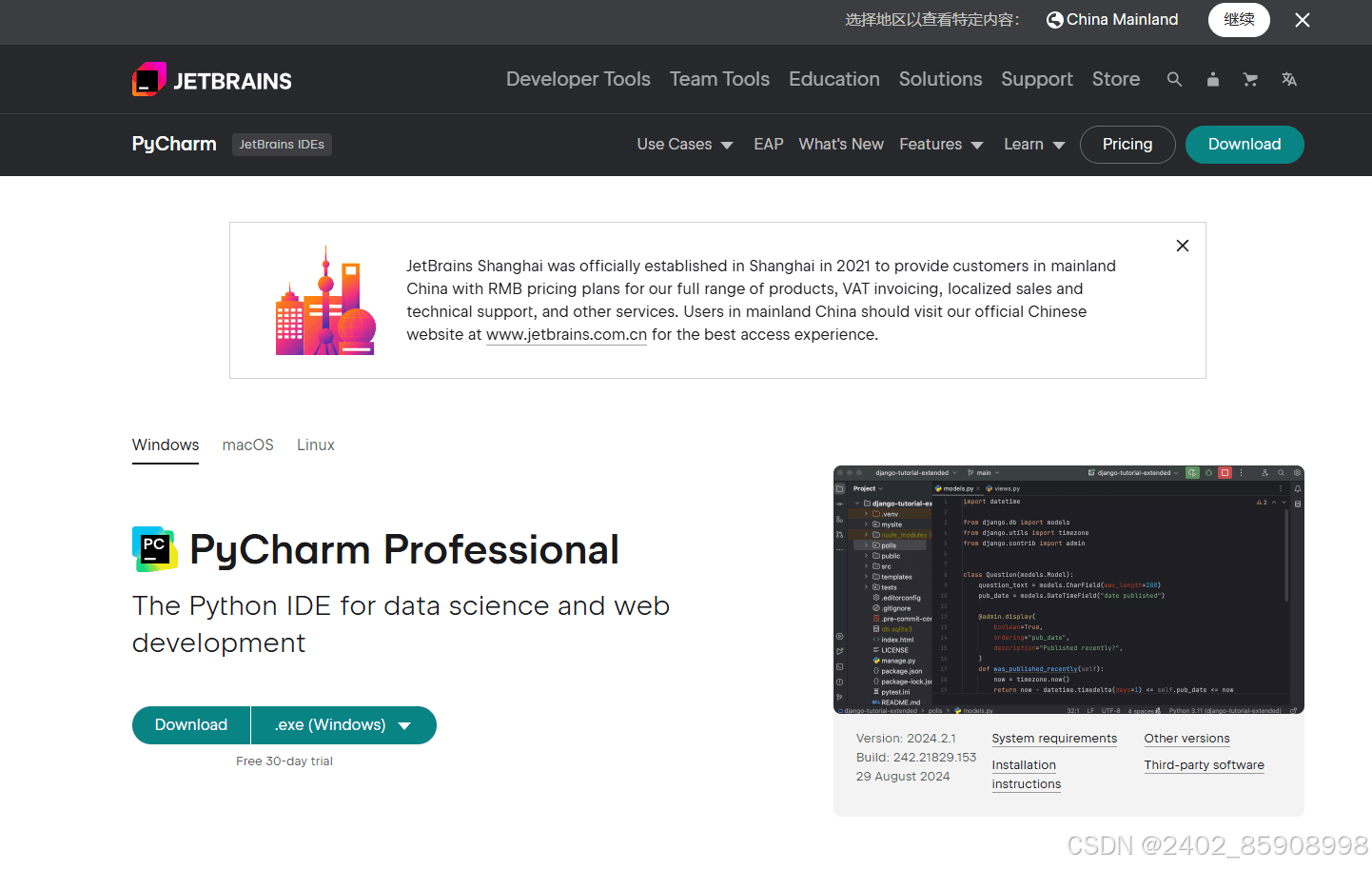1372x870 pixels.
Task: Open the .exe (Windows) installer dropdown
Action: point(343,725)
